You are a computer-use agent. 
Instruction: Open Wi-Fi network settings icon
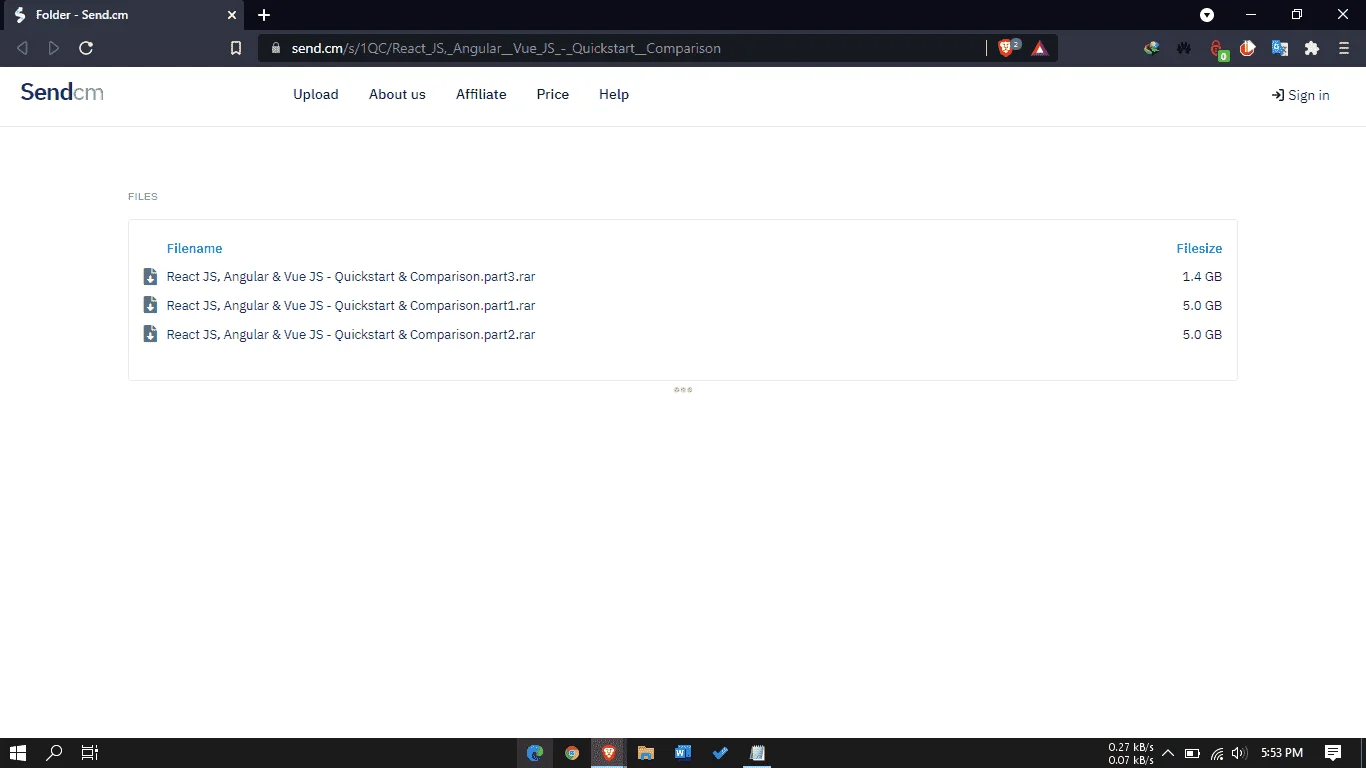[x=1217, y=753]
